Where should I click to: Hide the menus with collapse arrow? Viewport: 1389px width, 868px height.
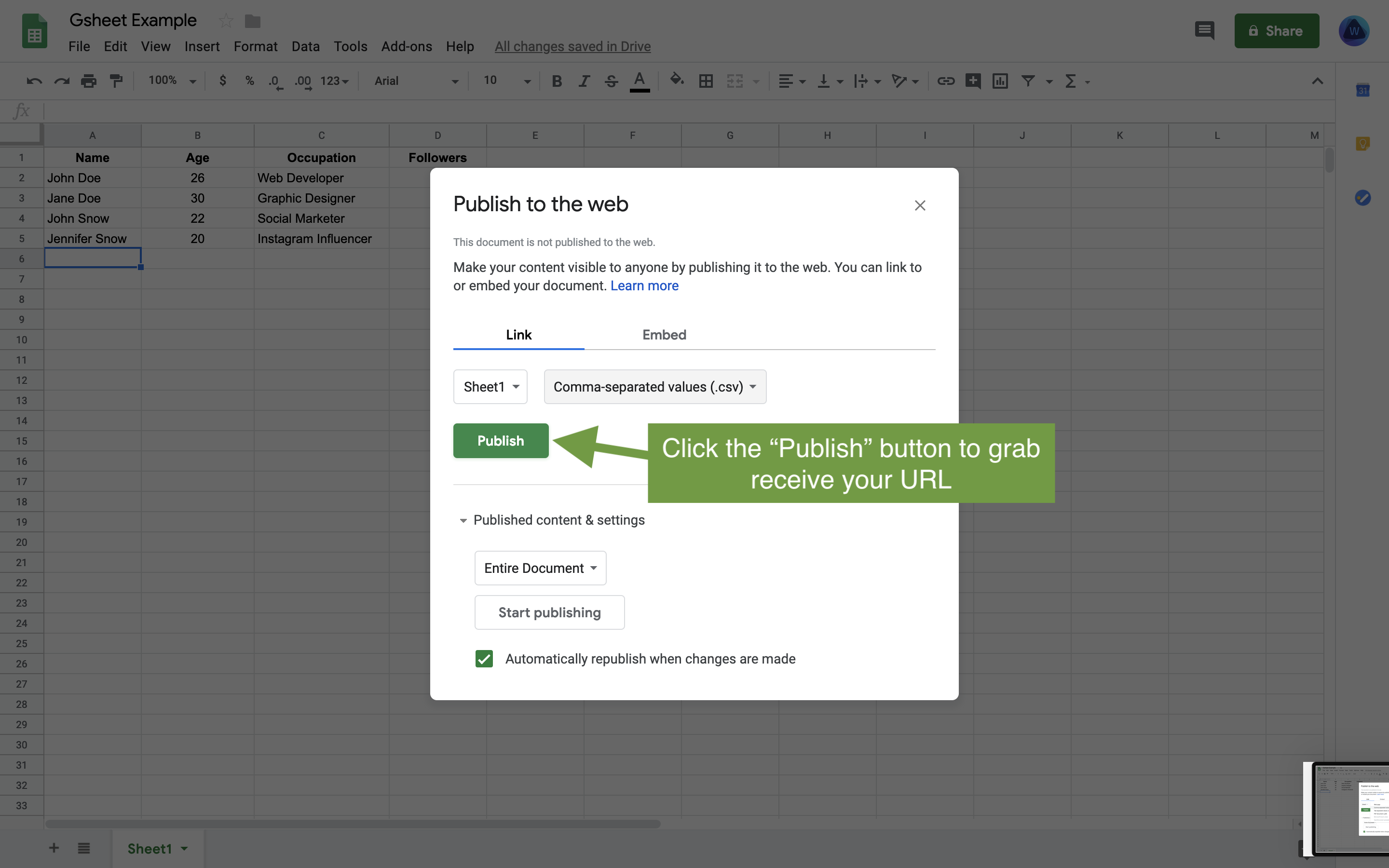1317,81
